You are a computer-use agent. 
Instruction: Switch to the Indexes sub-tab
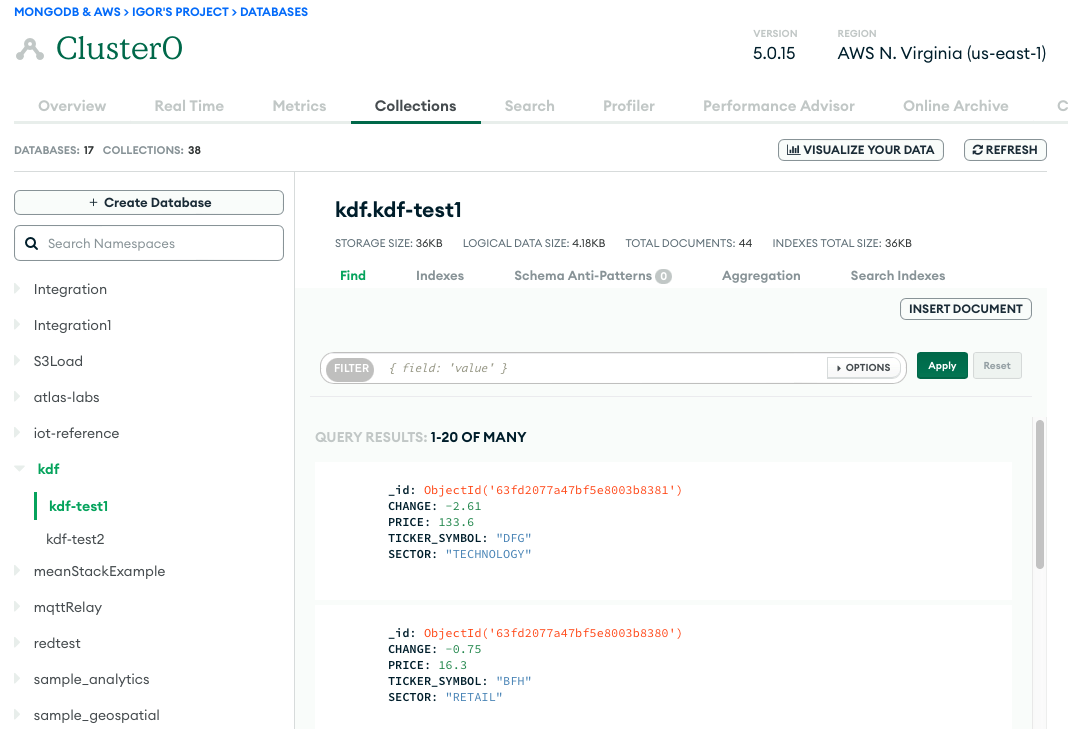click(440, 275)
